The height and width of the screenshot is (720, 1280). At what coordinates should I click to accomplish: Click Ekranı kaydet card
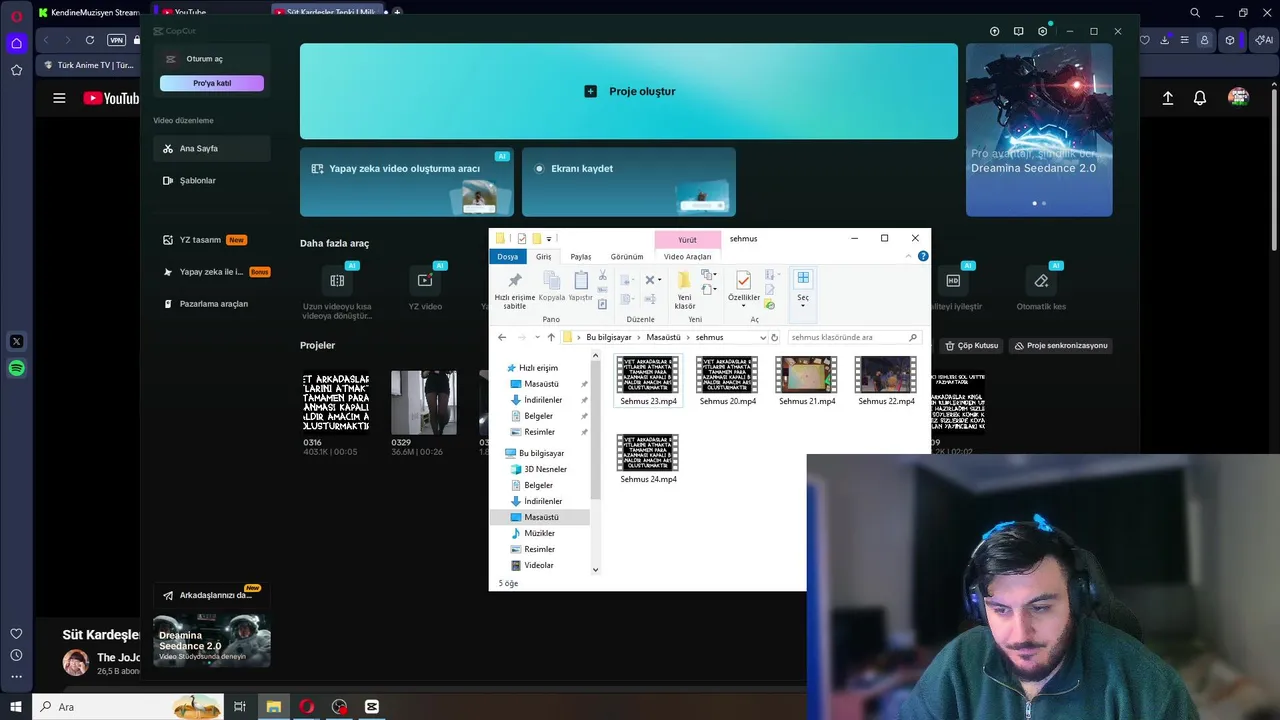tap(629, 182)
